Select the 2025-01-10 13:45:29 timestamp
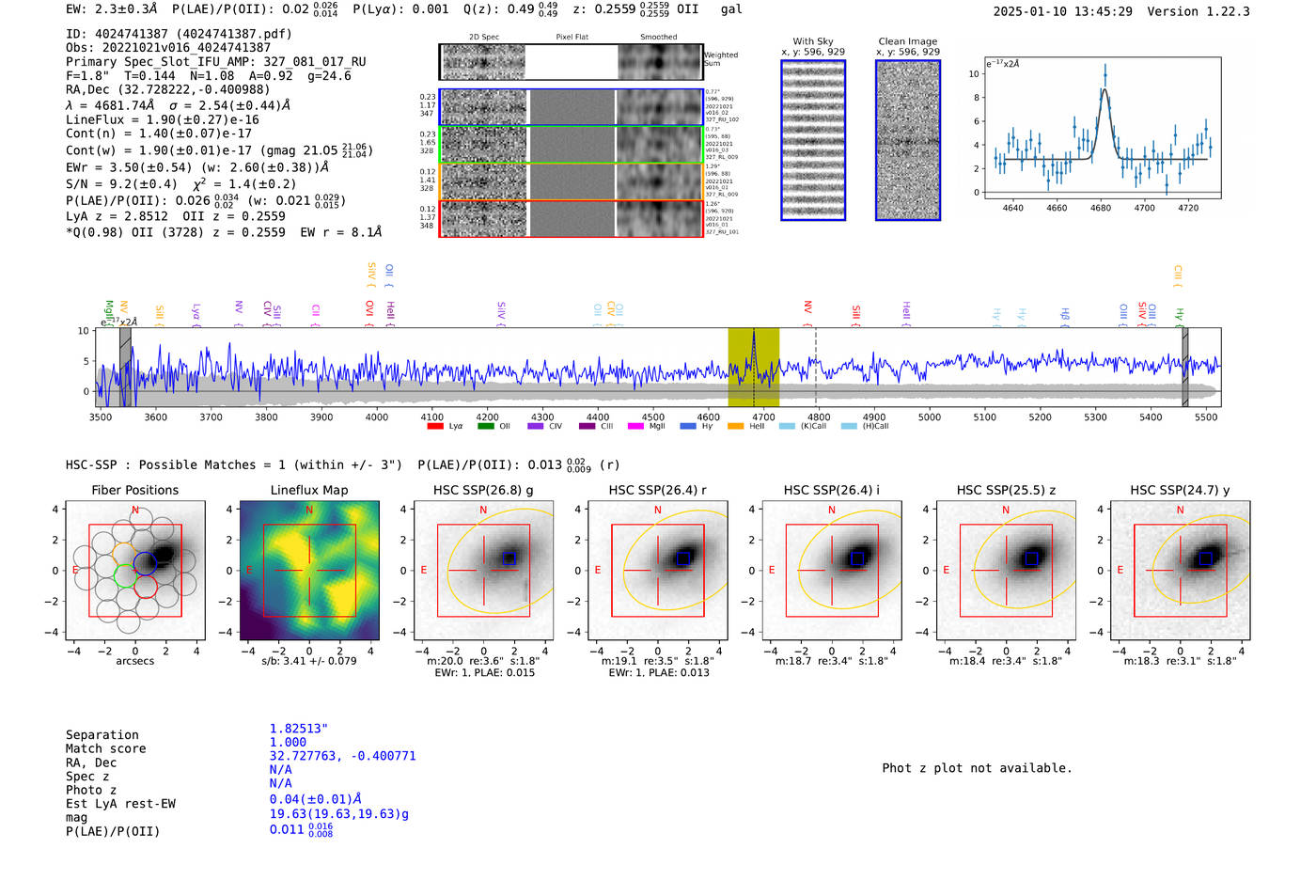The width and height of the screenshot is (1316, 896). tap(1063, 11)
